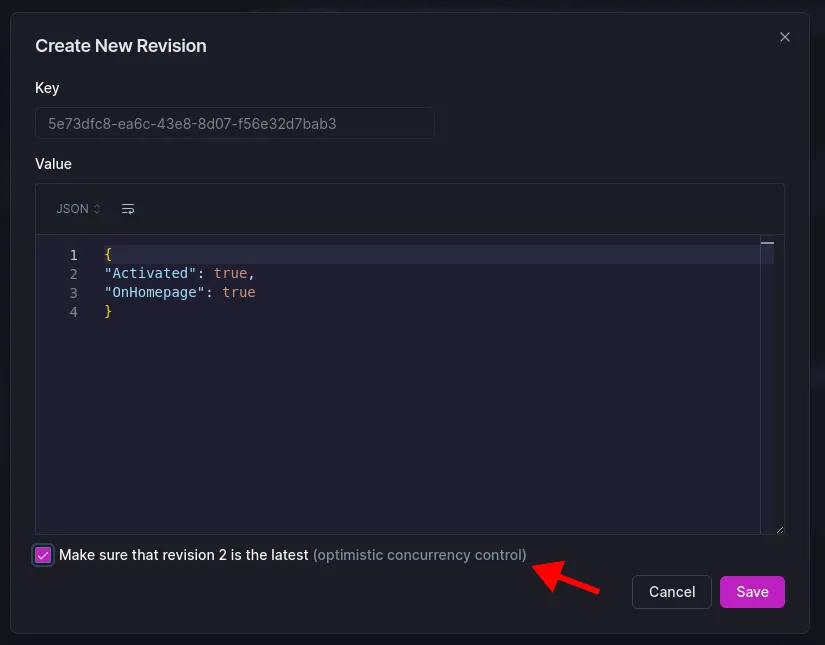
Task: Click the true value after "Activated"
Action: (230, 274)
